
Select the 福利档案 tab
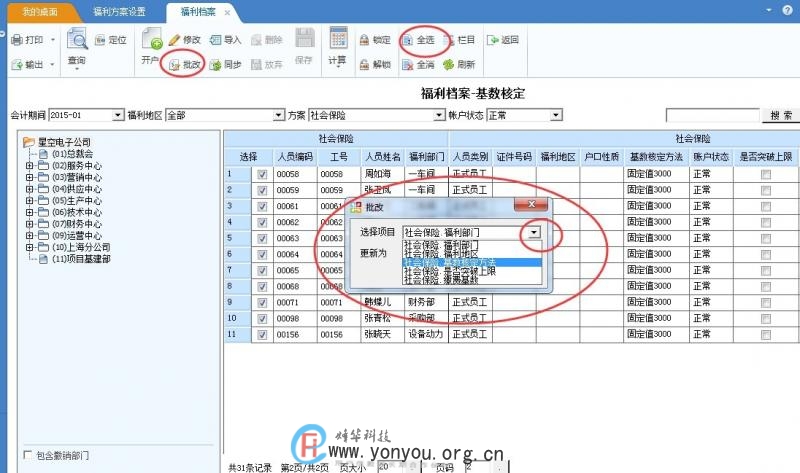198,12
